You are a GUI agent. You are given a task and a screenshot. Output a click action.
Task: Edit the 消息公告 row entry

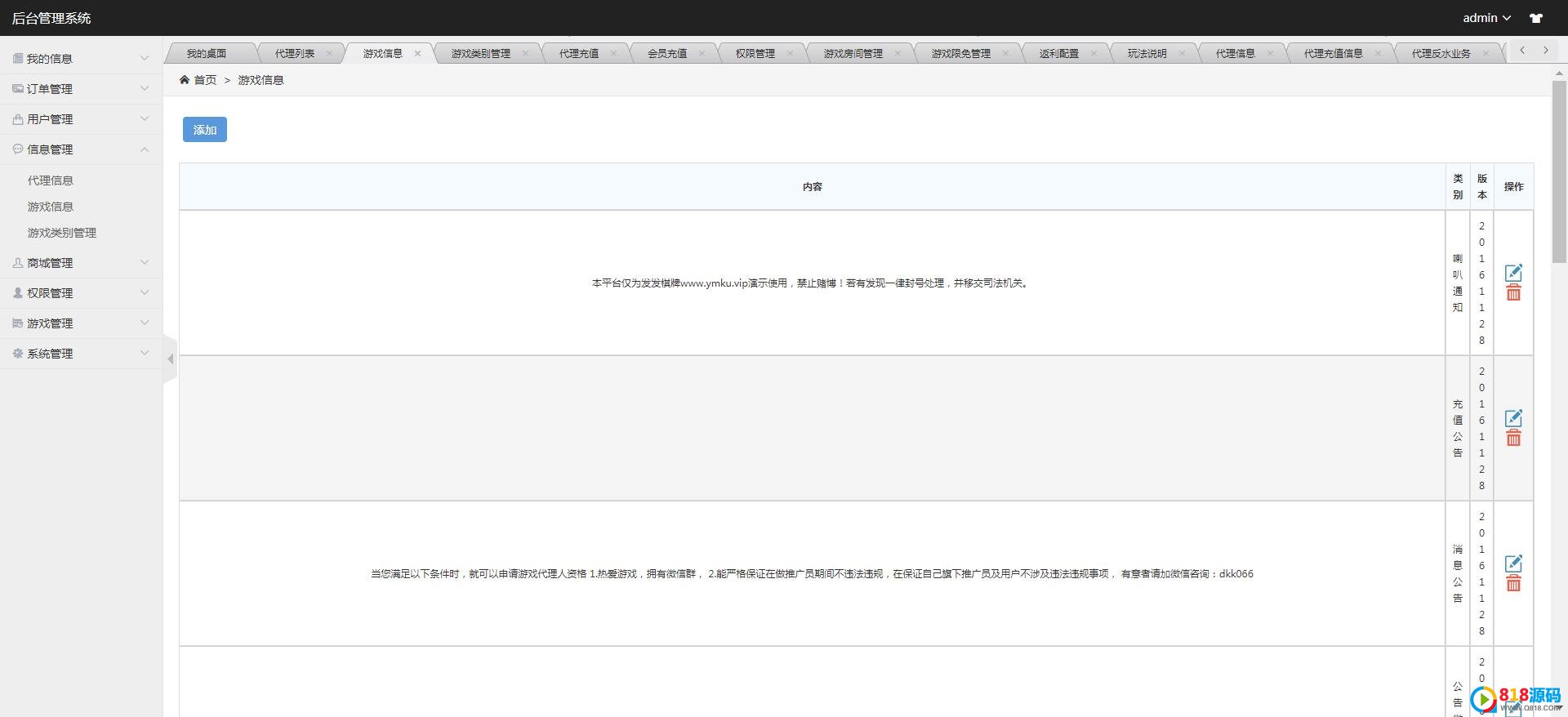click(1513, 563)
